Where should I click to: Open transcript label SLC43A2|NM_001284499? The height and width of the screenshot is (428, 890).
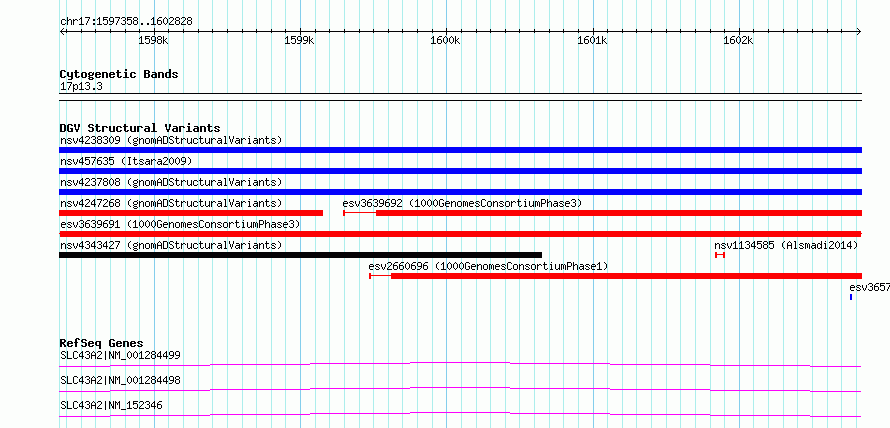(120, 355)
